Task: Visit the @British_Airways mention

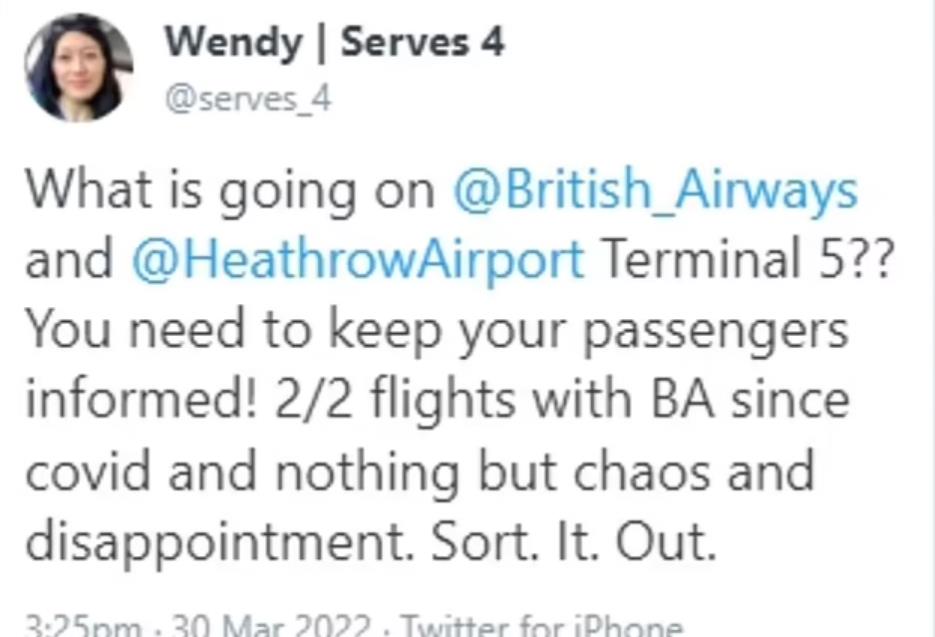Action: (x=655, y=190)
